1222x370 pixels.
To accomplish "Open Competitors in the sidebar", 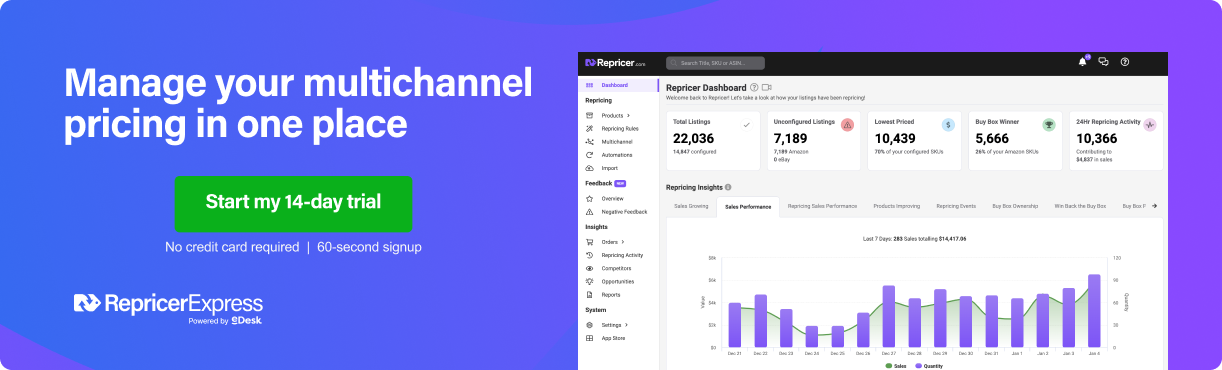I will pyautogui.click(x=616, y=268).
